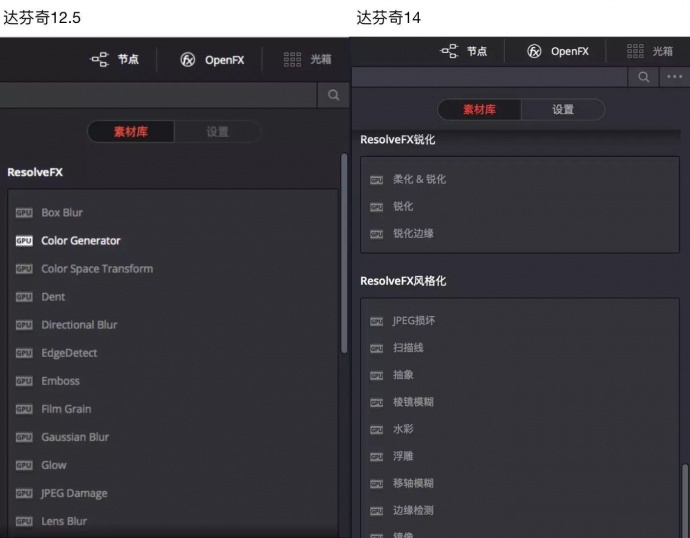
Task: Click GPU icon beside Color Generator
Action: (x=24, y=241)
